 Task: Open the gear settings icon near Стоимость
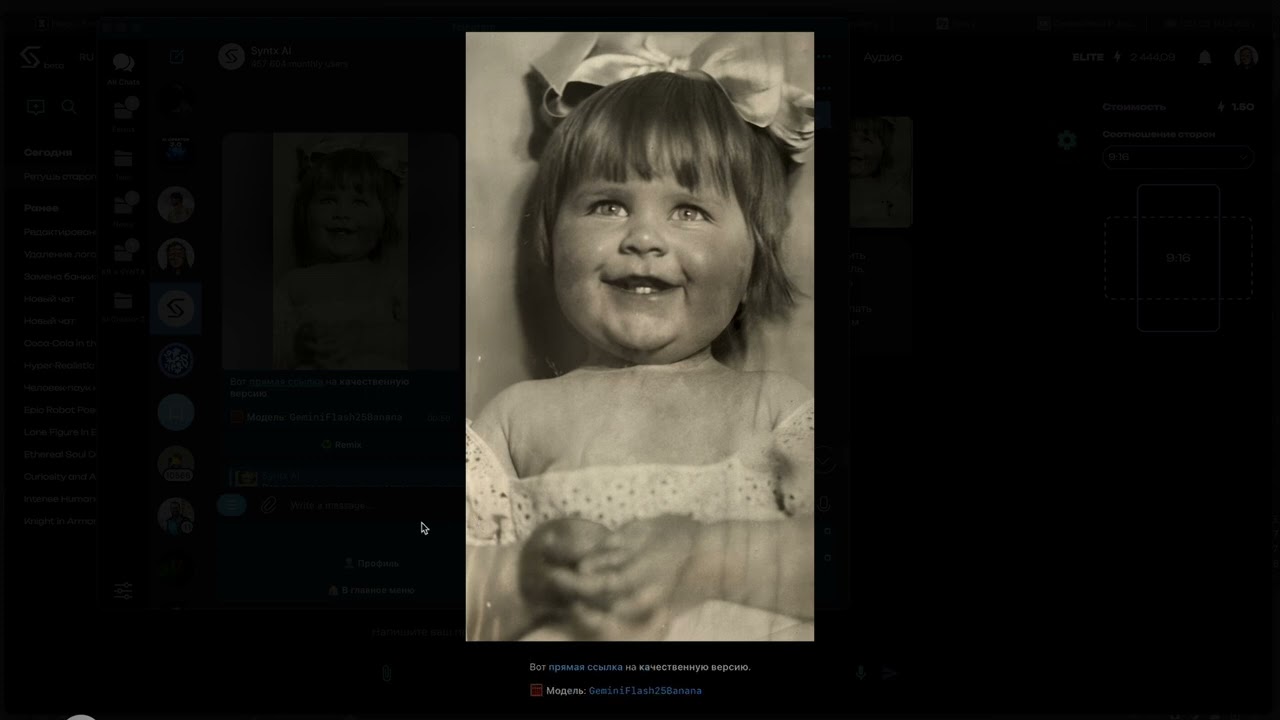1067,140
